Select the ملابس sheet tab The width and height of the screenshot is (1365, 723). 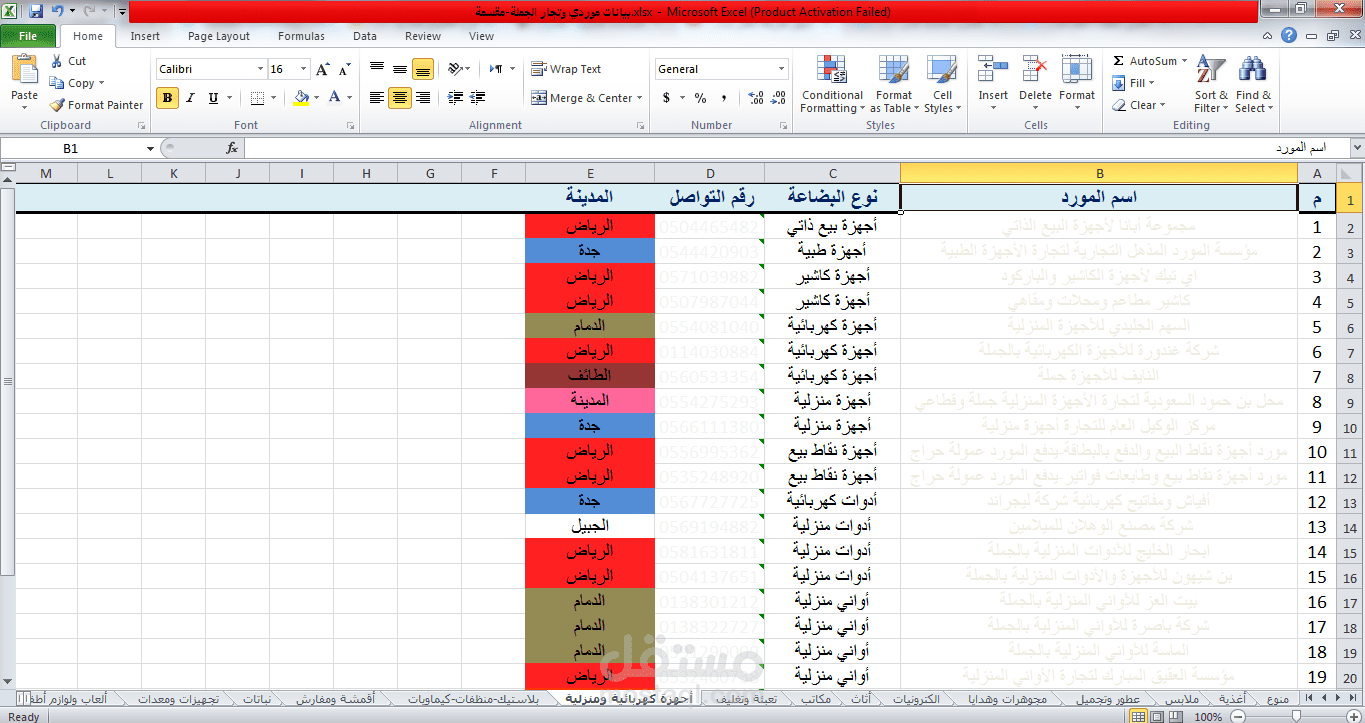1183,699
